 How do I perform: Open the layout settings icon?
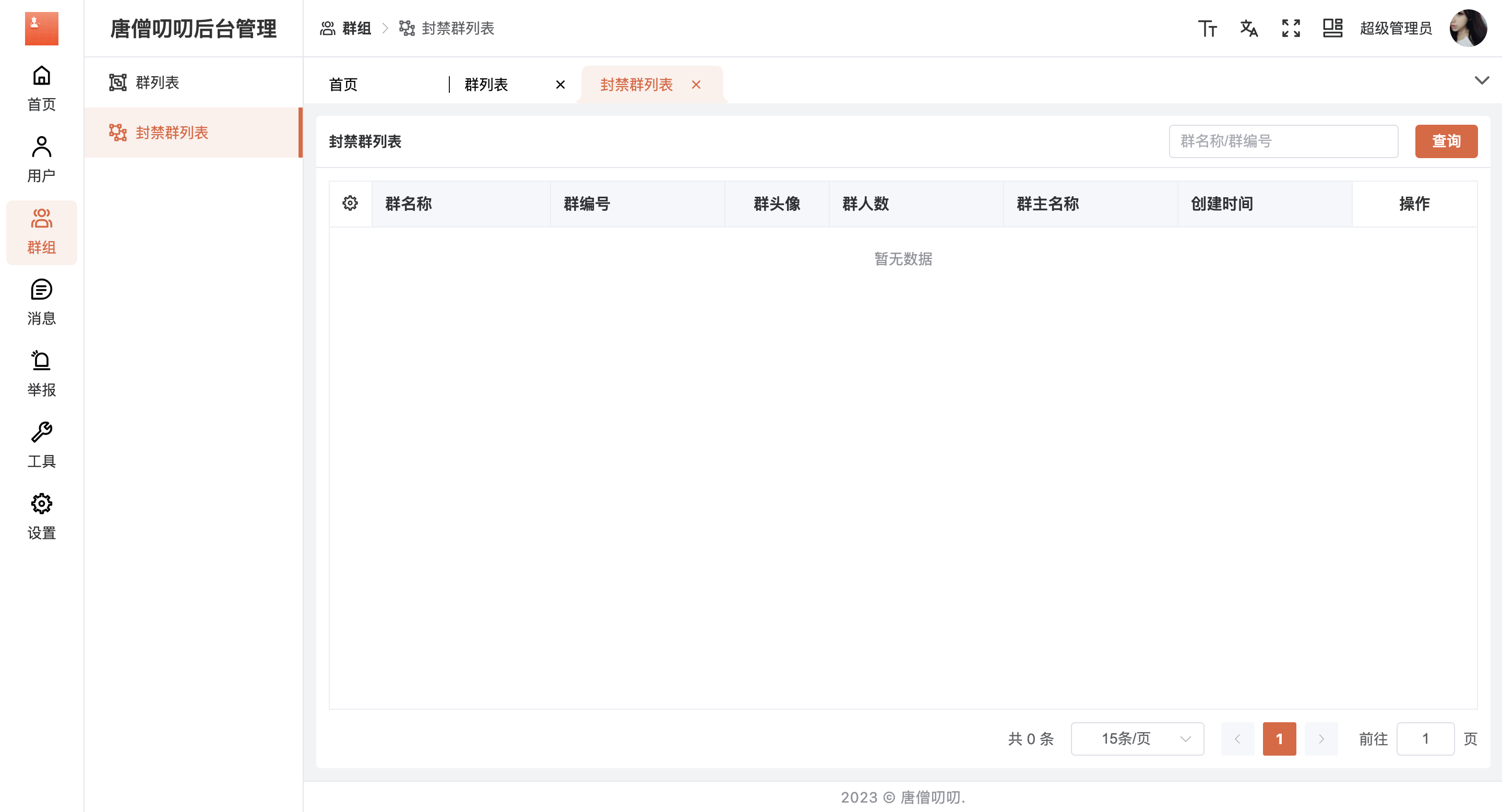(x=1332, y=28)
